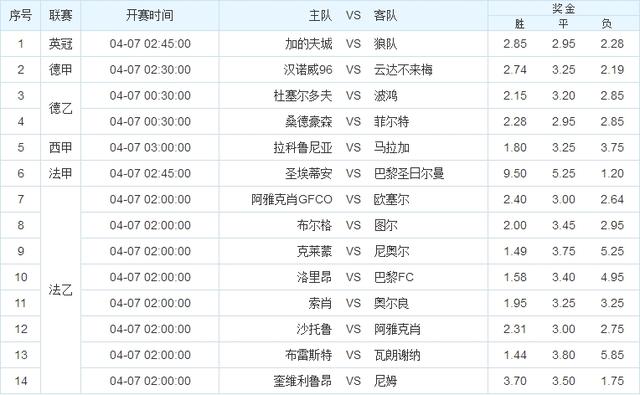The height and width of the screenshot is (395, 640).
Task: Click the 奖金 header cell
Action: click(x=563, y=8)
